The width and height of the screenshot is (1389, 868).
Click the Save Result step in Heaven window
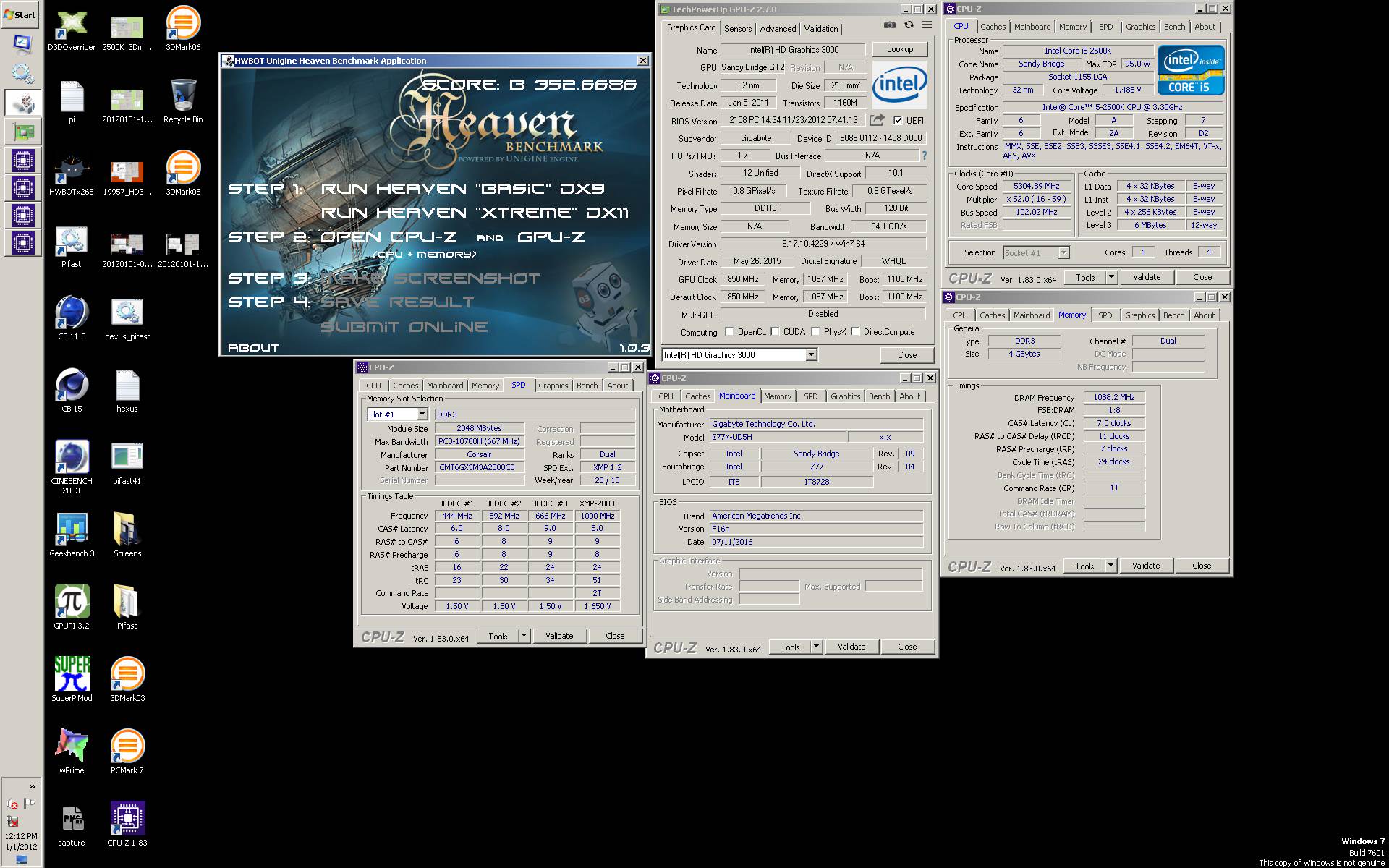click(397, 302)
